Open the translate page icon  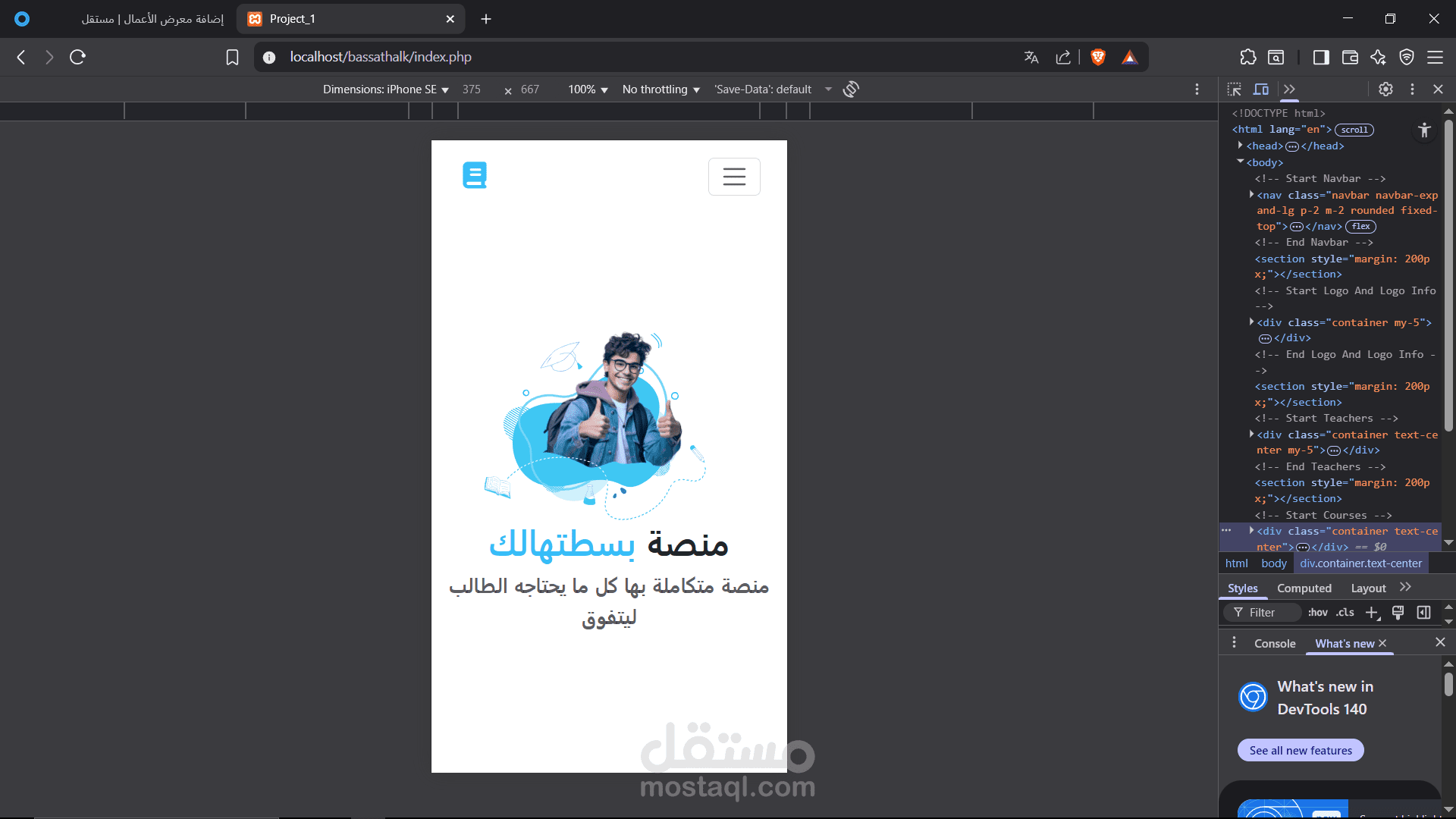click(1031, 58)
